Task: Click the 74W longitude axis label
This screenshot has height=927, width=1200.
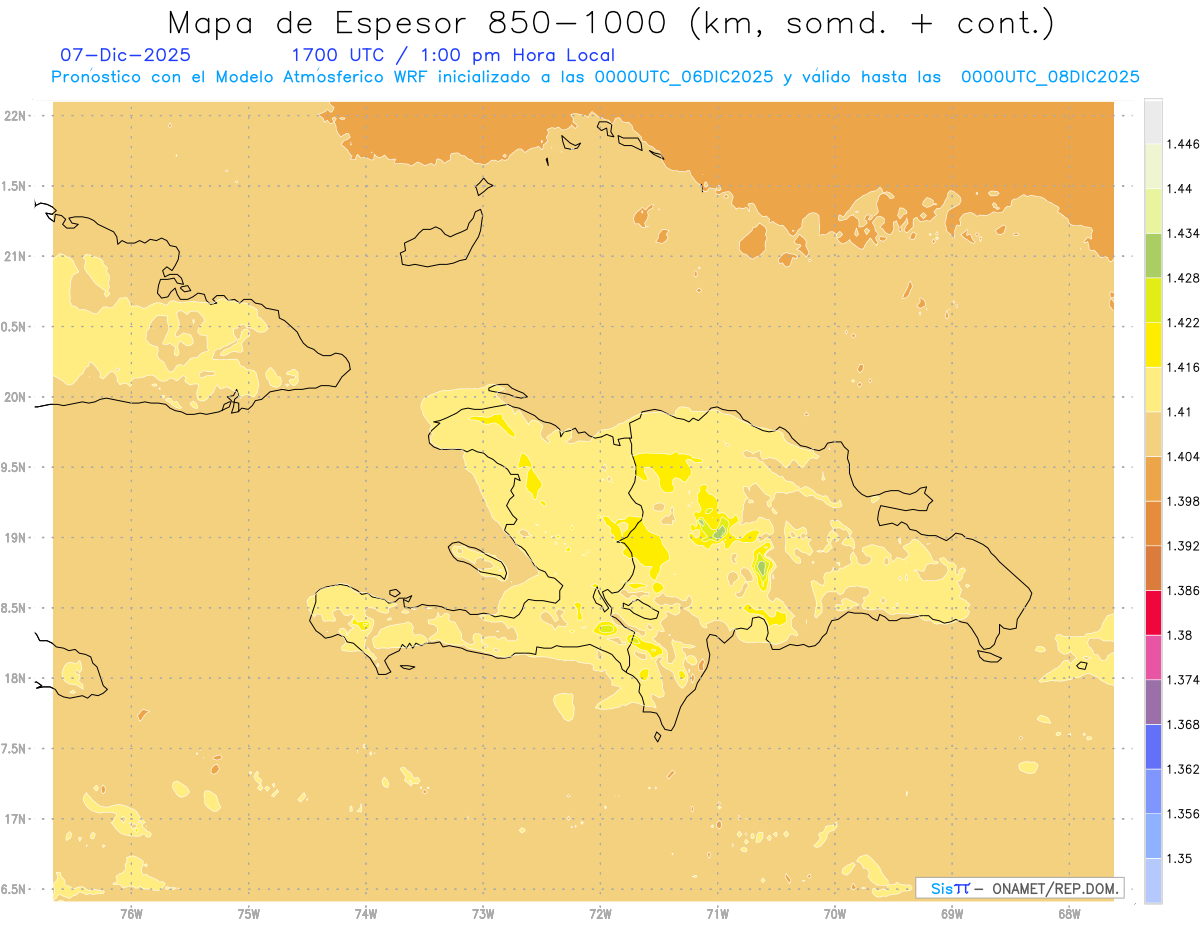Action: [366, 914]
